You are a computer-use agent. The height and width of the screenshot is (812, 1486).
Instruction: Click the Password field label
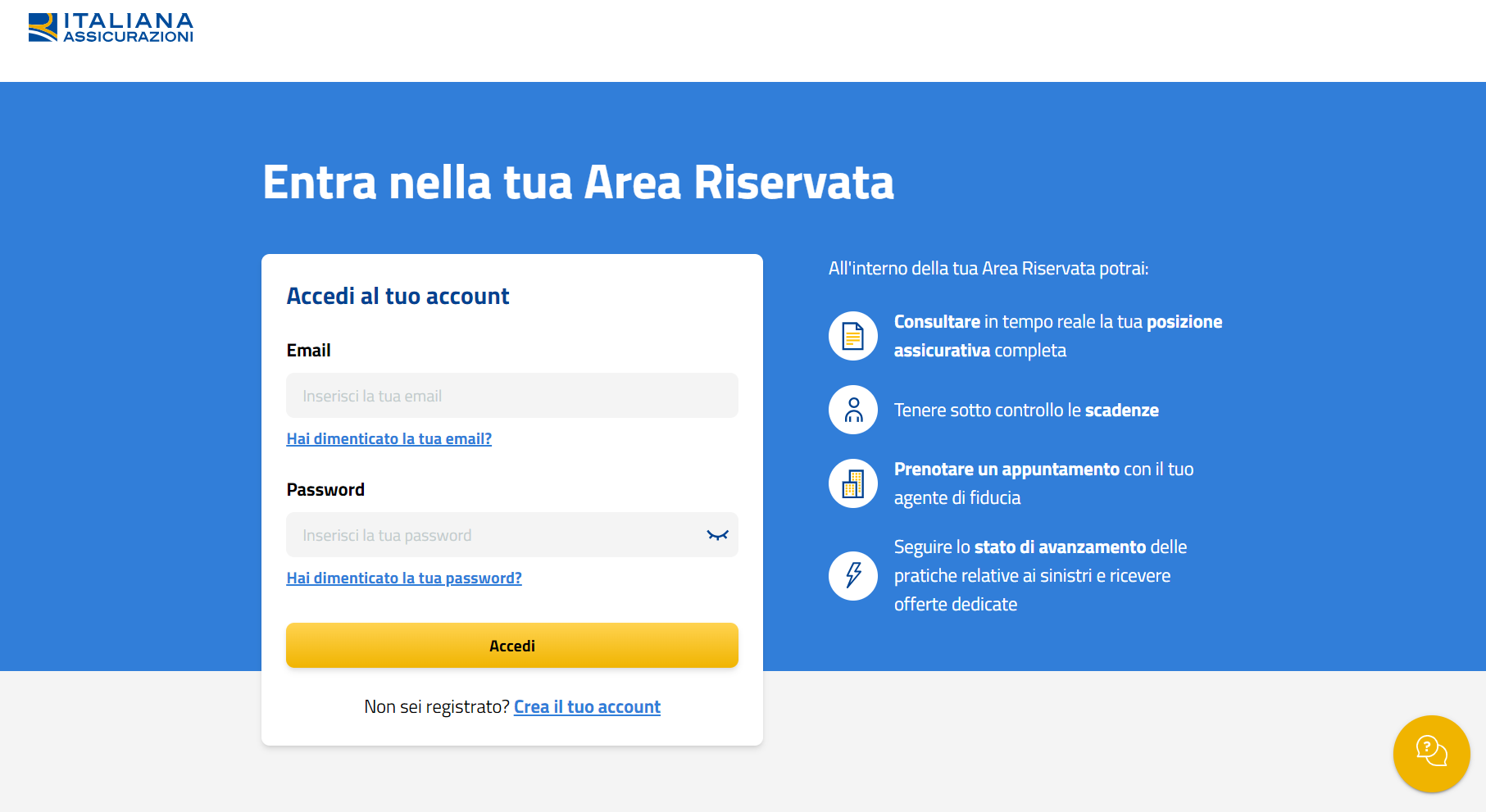tap(325, 490)
